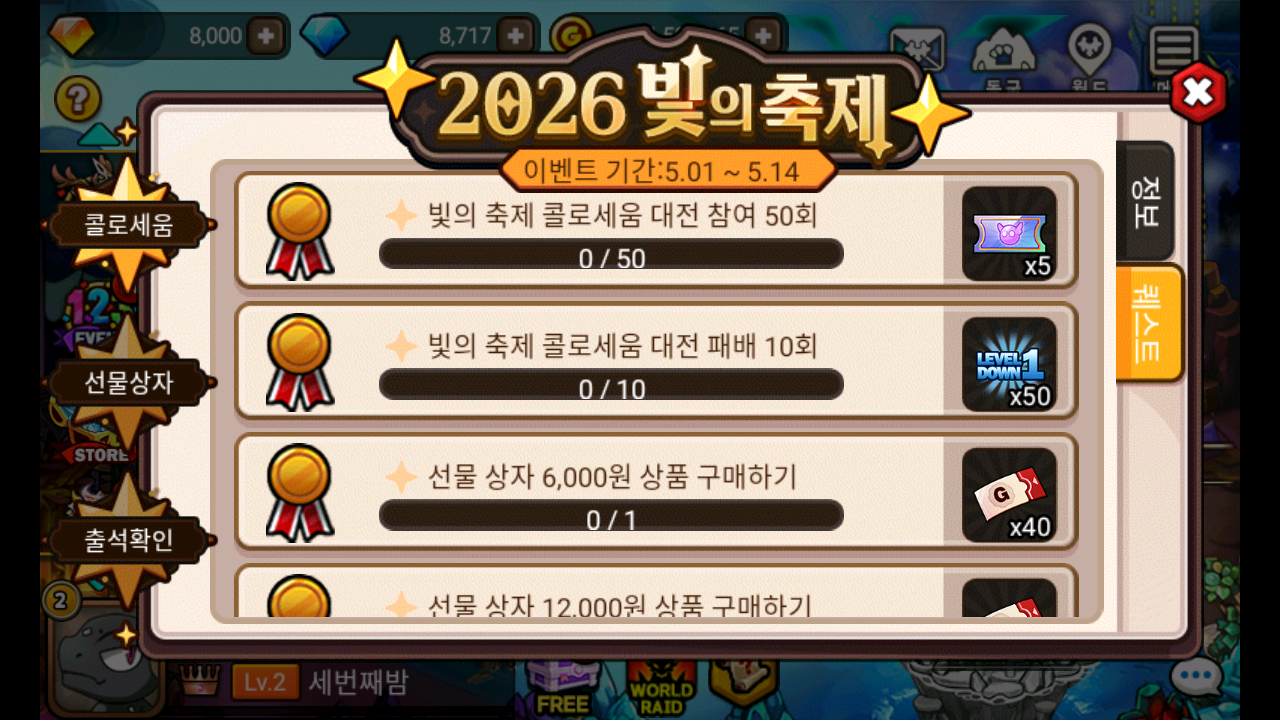Tap the plus beside gold coin balance

tap(764, 36)
